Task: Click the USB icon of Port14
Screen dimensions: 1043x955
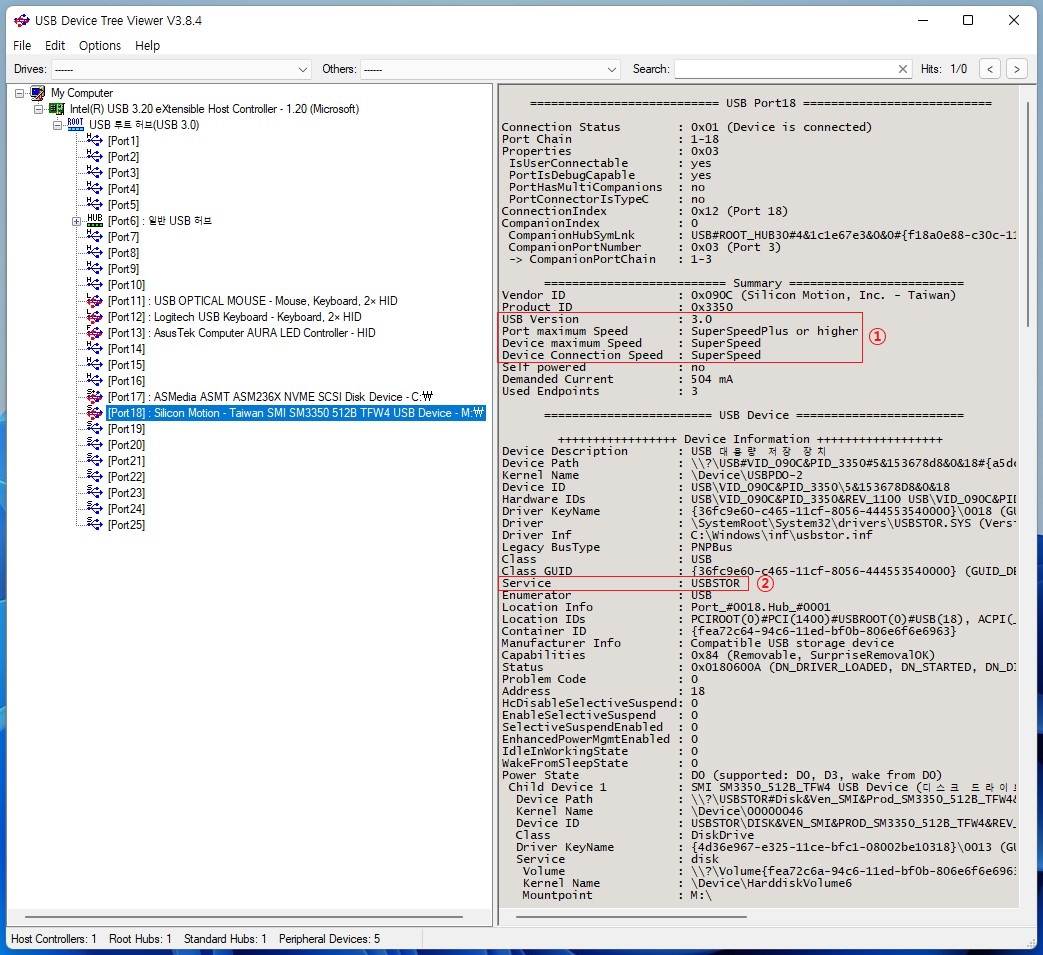Action: click(x=94, y=348)
